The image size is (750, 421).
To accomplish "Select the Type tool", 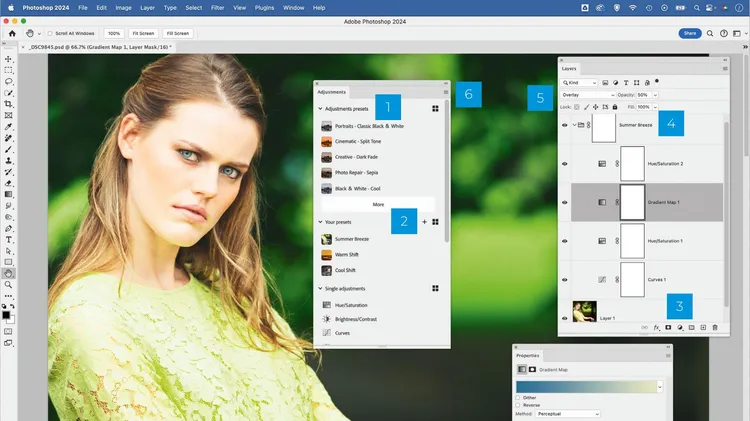I will (x=9, y=240).
